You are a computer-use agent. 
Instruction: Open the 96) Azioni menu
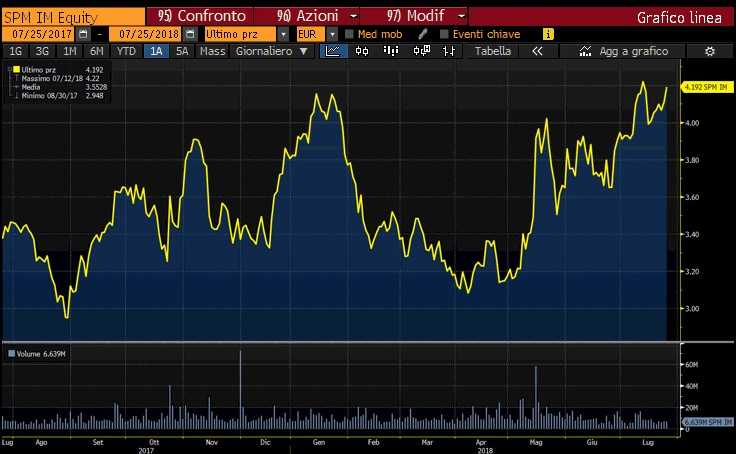[303, 17]
